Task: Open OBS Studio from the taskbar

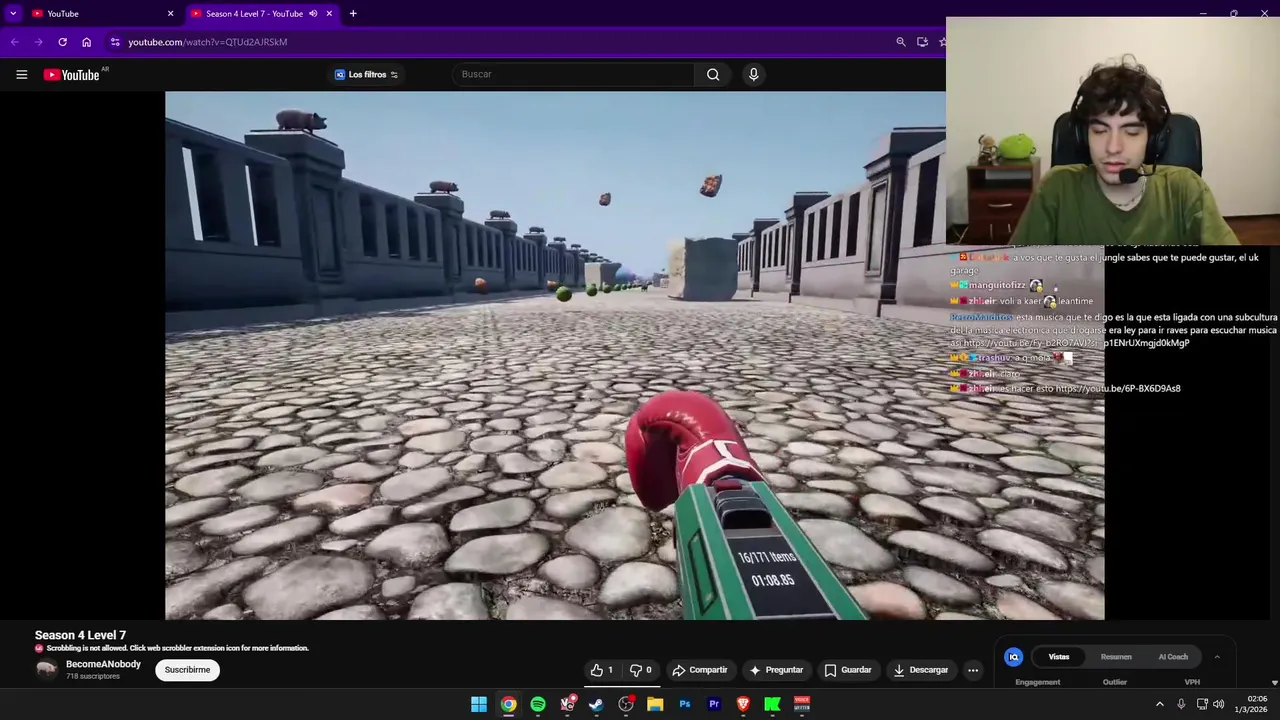Action: coord(626,704)
